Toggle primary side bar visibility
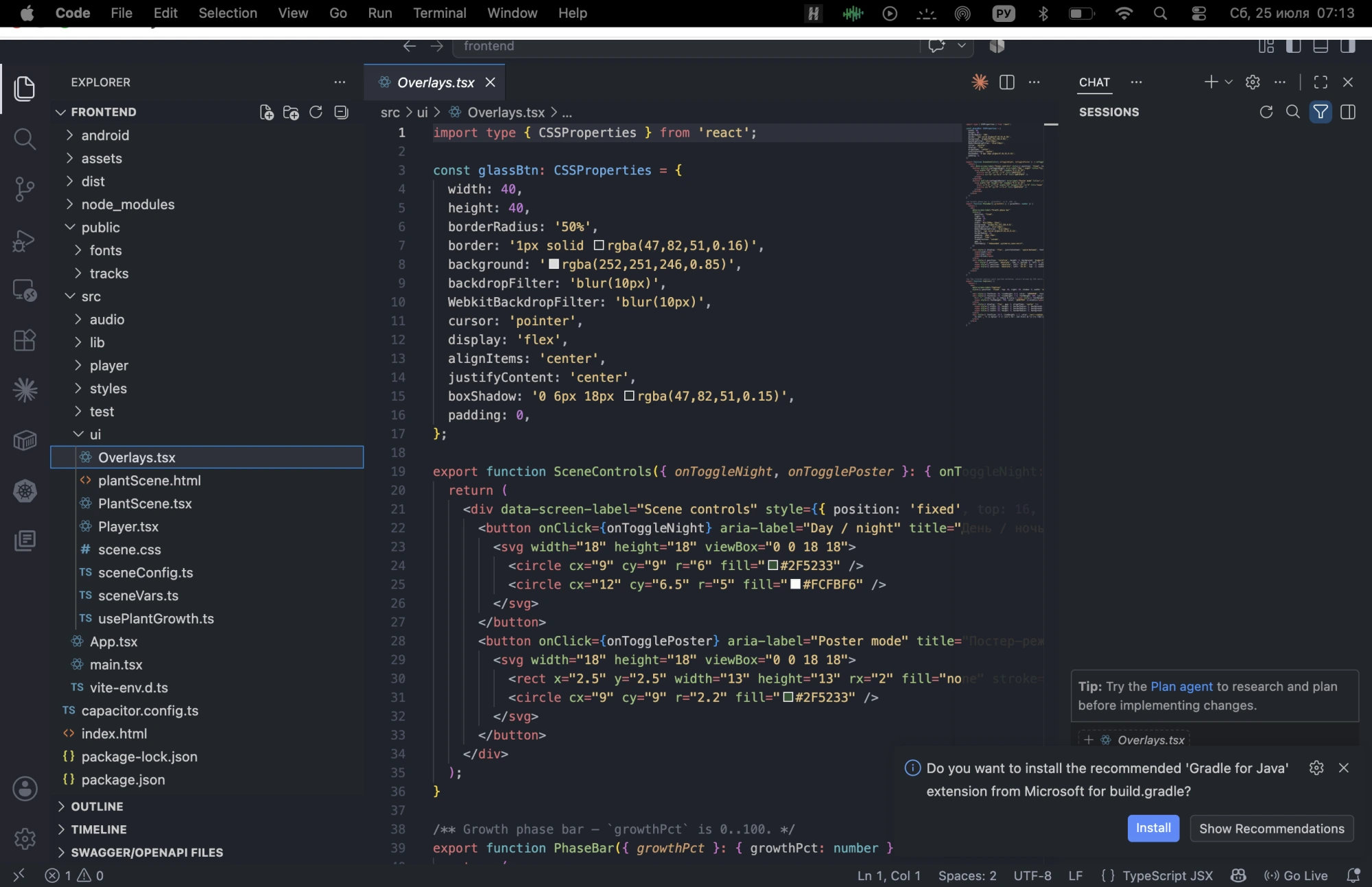Screen dimensions: 1372x887 coord(1293,46)
